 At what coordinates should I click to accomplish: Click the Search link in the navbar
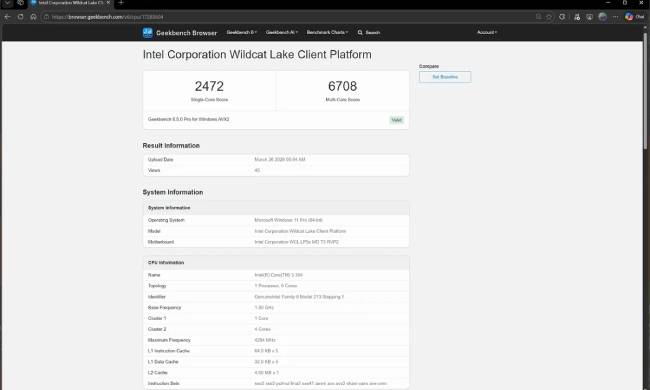[x=369, y=32]
